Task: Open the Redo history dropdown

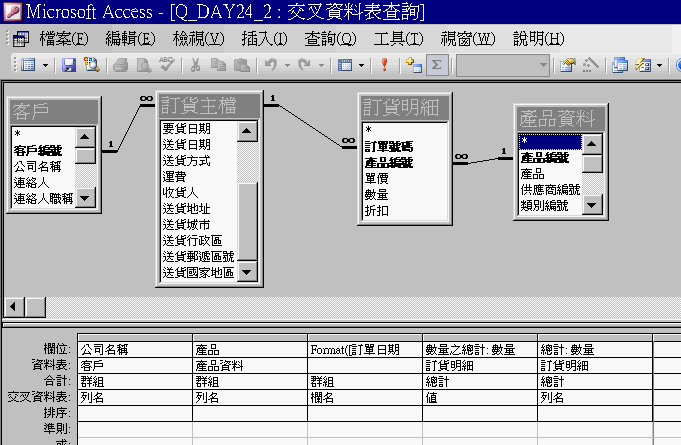Action: pyautogui.click(x=321, y=66)
